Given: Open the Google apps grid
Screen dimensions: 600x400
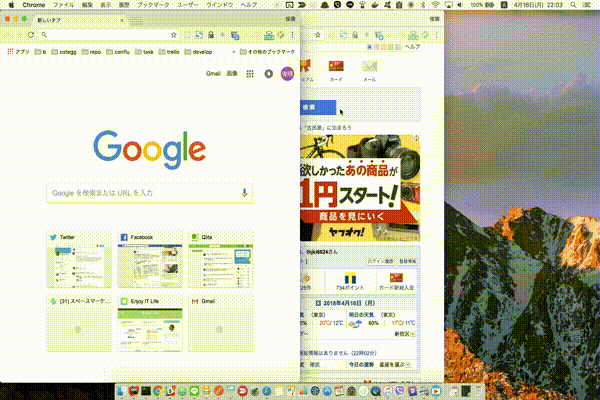Looking at the screenshot, I should tap(249, 73).
